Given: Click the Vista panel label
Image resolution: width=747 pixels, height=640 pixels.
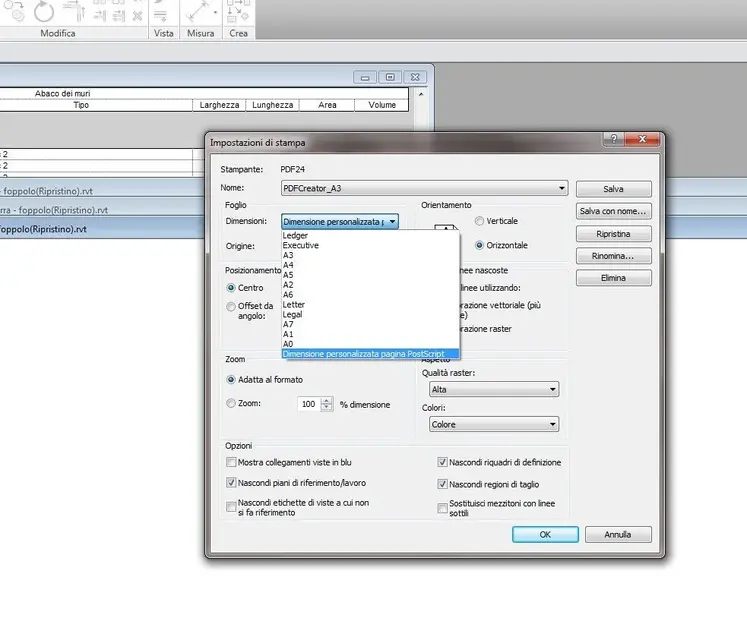Looking at the screenshot, I should click(163, 33).
